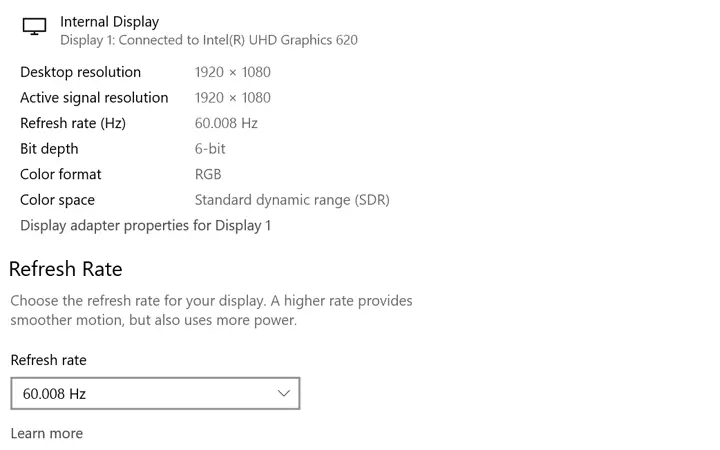The image size is (720, 450).
Task: Open Display adapter properties for Display 1
Action: tap(146, 225)
